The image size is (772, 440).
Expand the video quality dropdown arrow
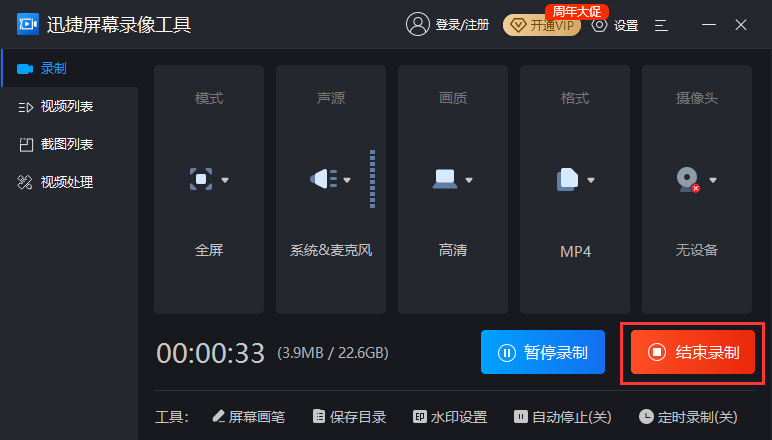[468, 181]
